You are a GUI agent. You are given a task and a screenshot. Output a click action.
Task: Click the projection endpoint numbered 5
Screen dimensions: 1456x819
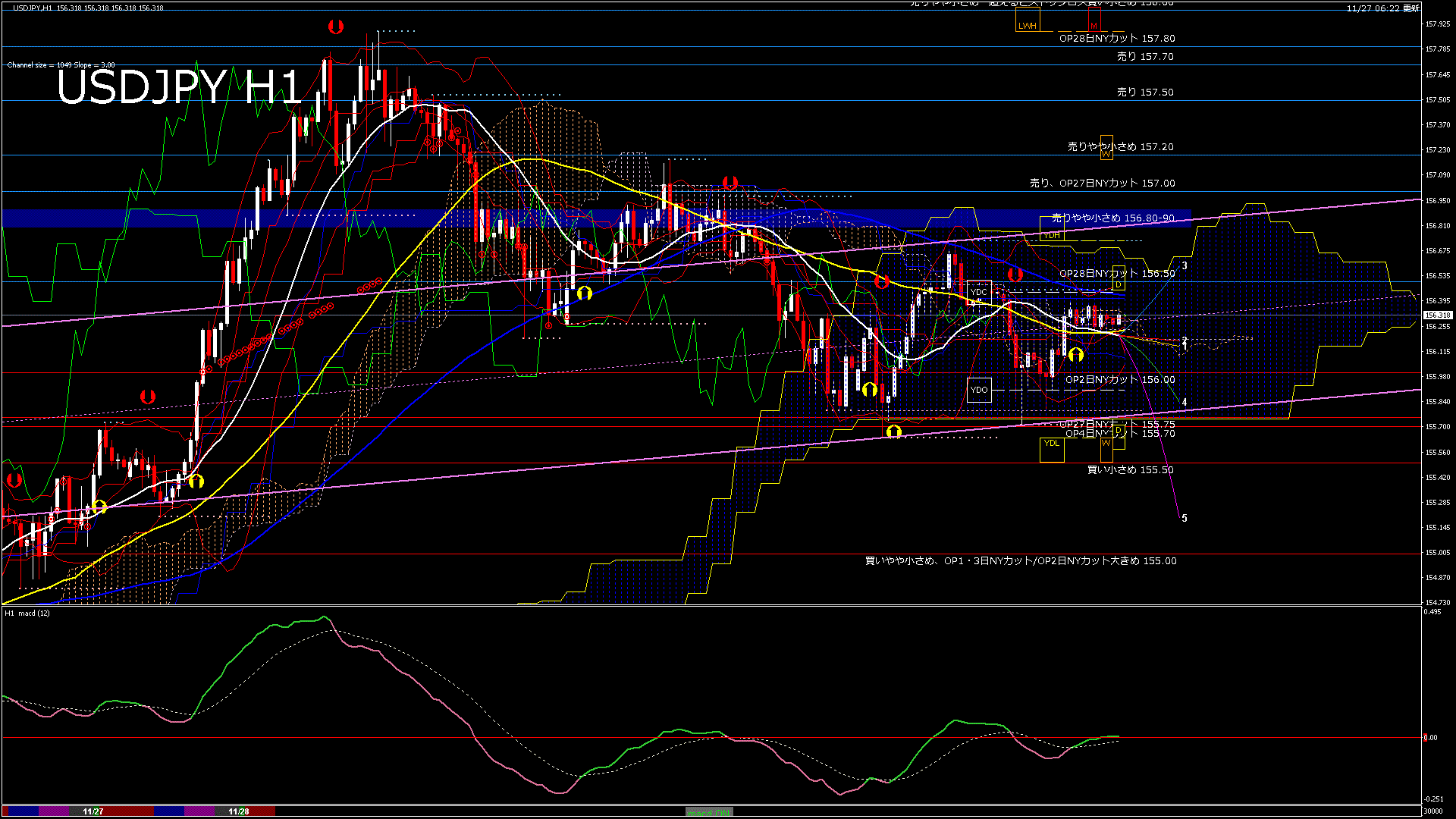(1184, 519)
